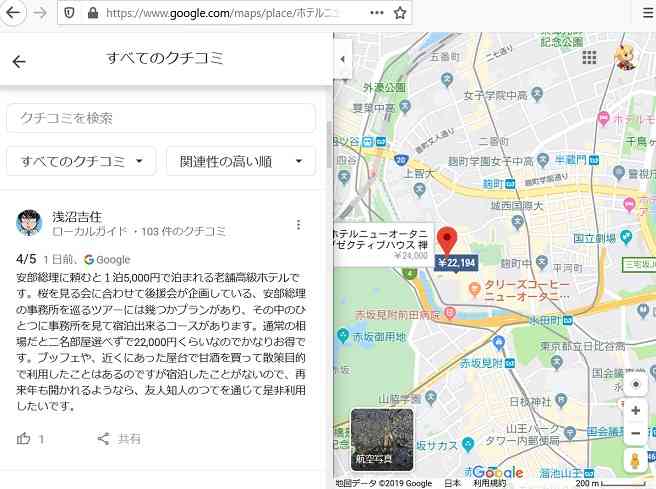Viewport: 656px width, 489px height.
Task: Click the 山脇学園 school marker
Action: tap(431, 398)
